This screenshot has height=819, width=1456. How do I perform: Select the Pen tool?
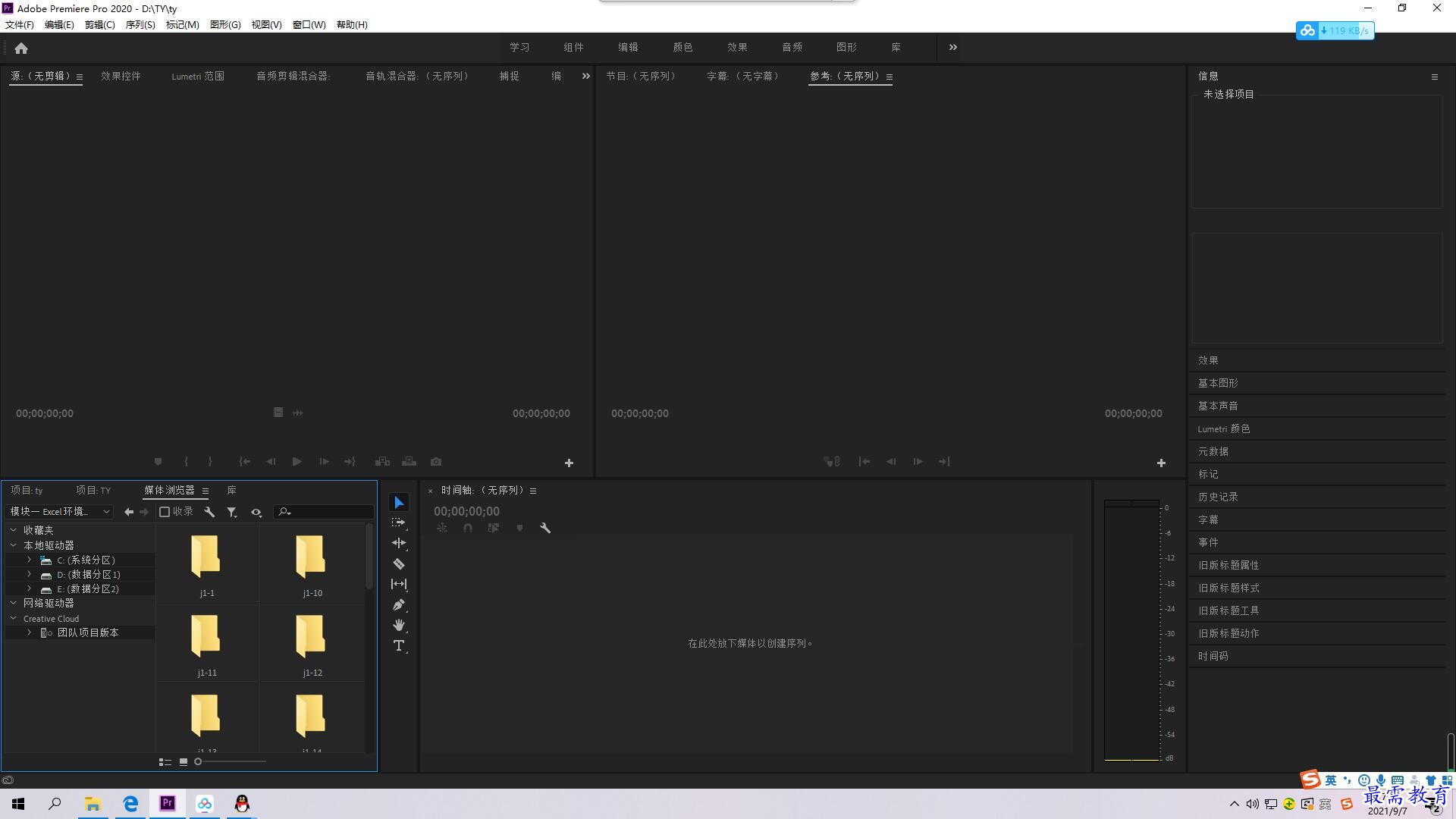tap(399, 604)
